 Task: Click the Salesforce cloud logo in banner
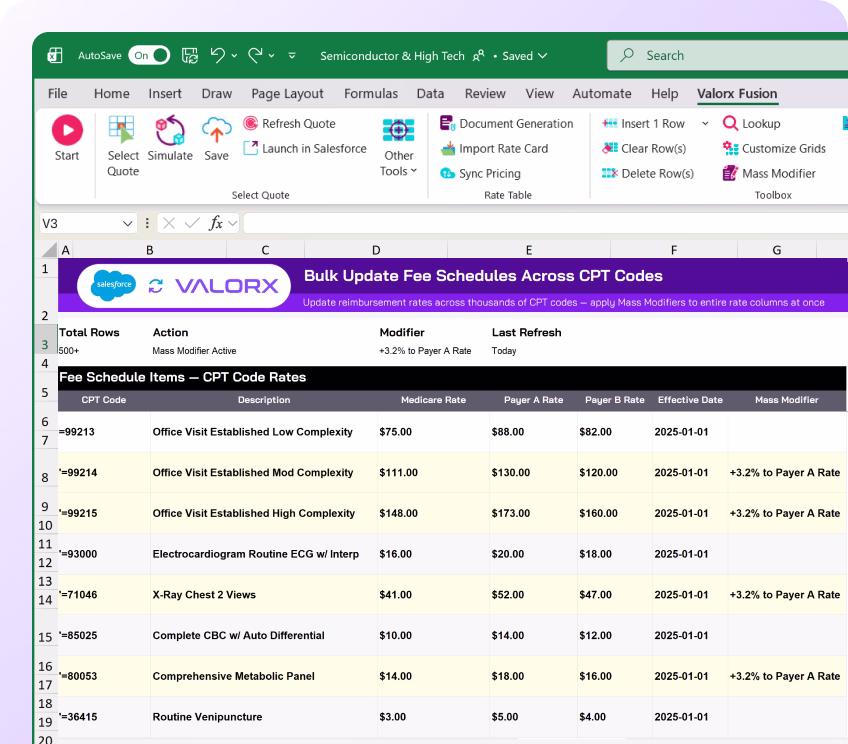pyautogui.click(x=113, y=285)
